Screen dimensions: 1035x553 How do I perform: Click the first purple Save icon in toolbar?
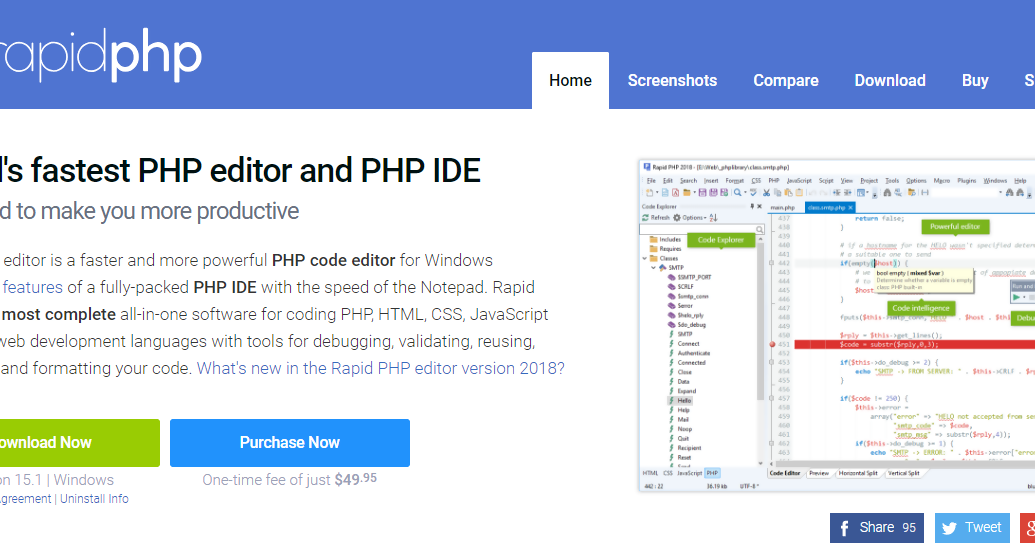pyautogui.click(x=702, y=193)
